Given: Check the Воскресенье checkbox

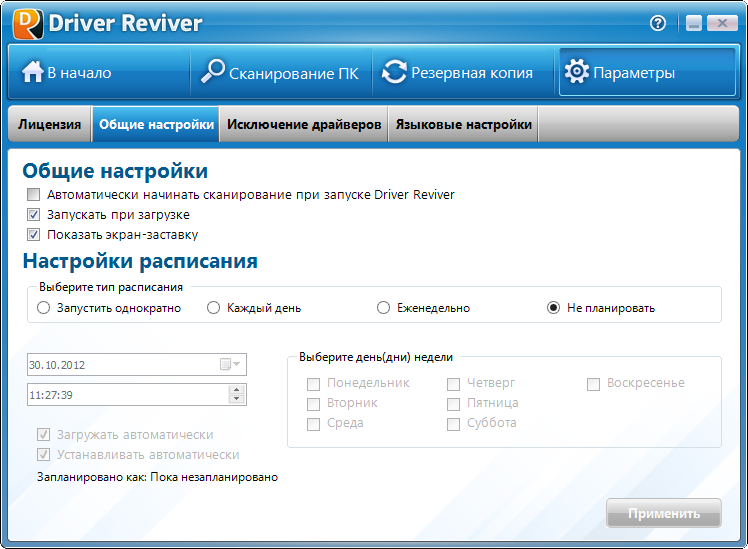Looking at the screenshot, I should click(593, 384).
